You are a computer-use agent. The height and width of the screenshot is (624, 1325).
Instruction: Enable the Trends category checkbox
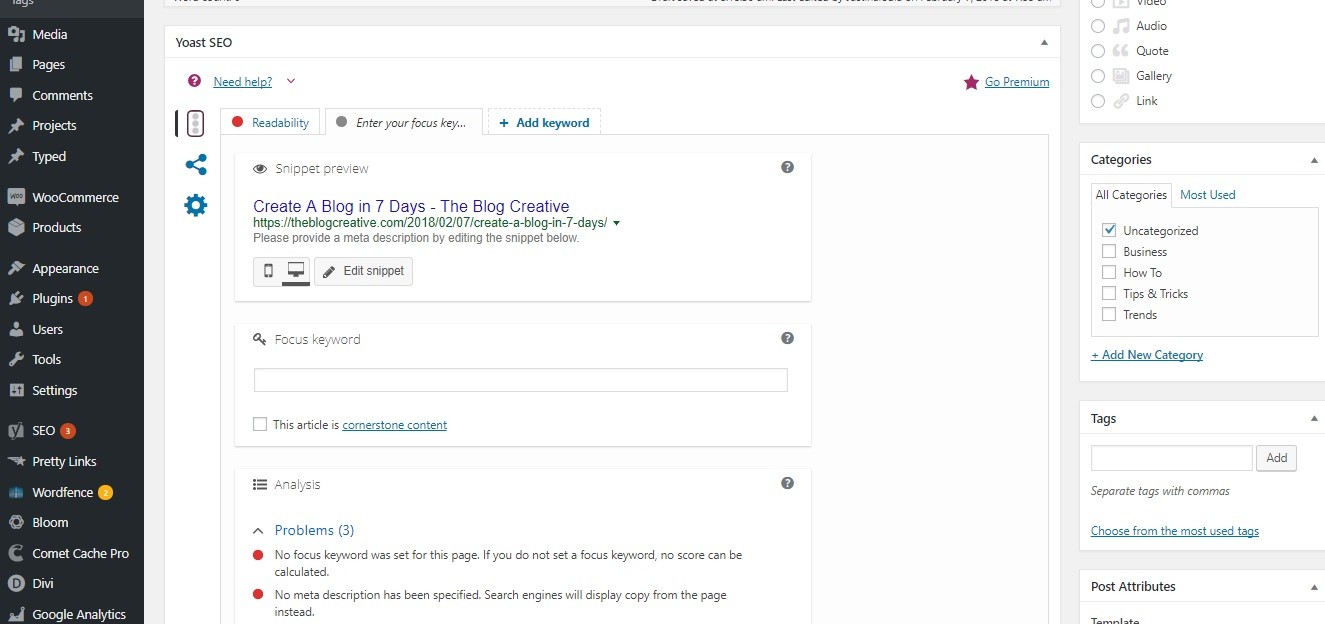(x=1109, y=314)
